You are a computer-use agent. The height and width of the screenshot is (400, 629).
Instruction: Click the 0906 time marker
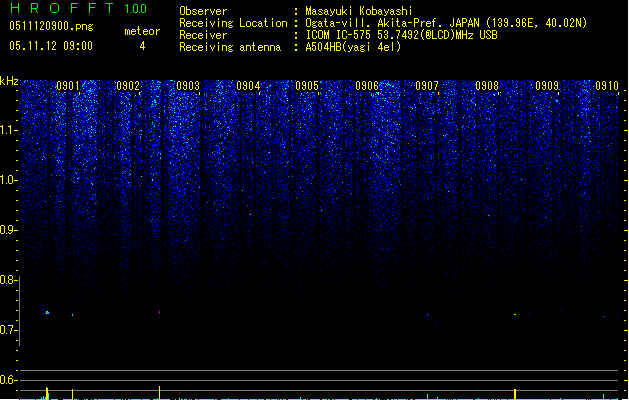(367, 86)
